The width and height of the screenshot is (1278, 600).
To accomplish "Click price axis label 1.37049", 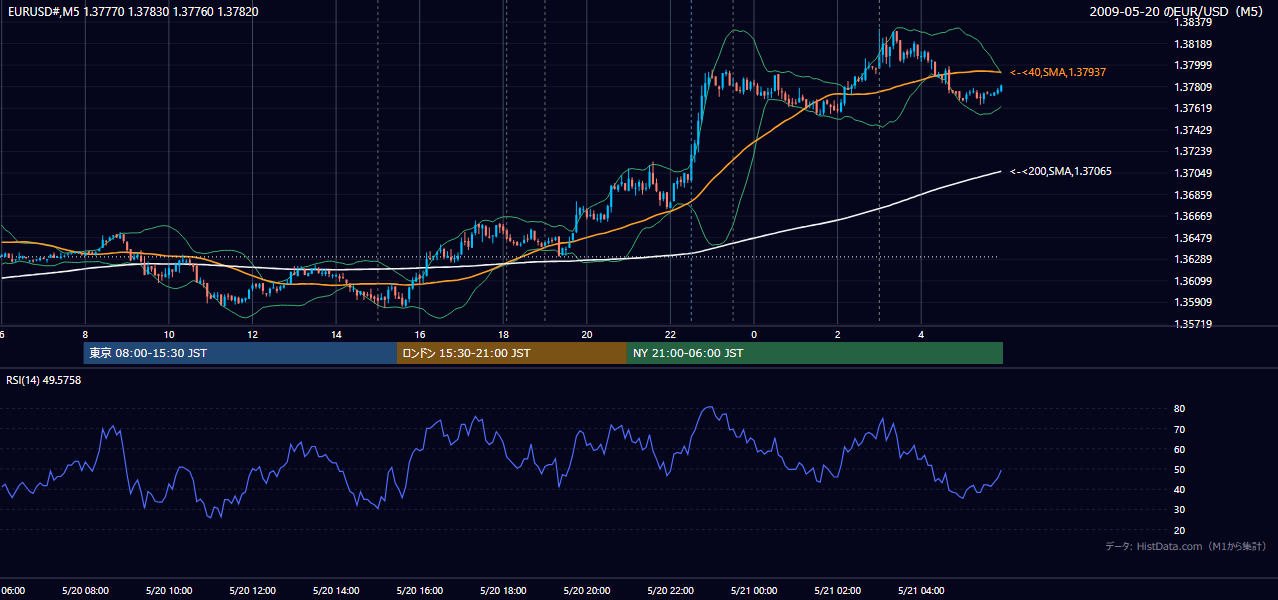I will (x=1193, y=173).
